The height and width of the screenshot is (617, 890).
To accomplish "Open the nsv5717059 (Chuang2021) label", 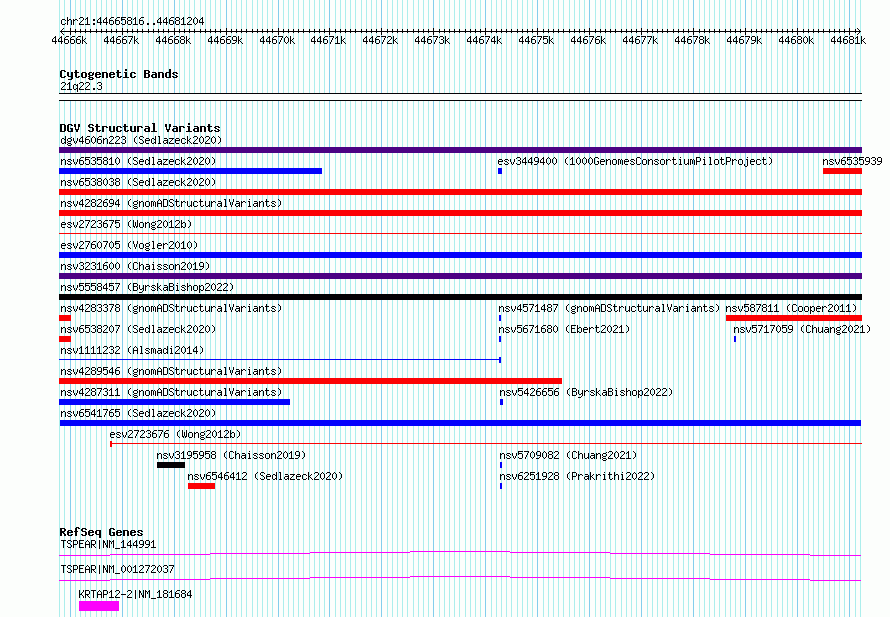I will tap(802, 329).
